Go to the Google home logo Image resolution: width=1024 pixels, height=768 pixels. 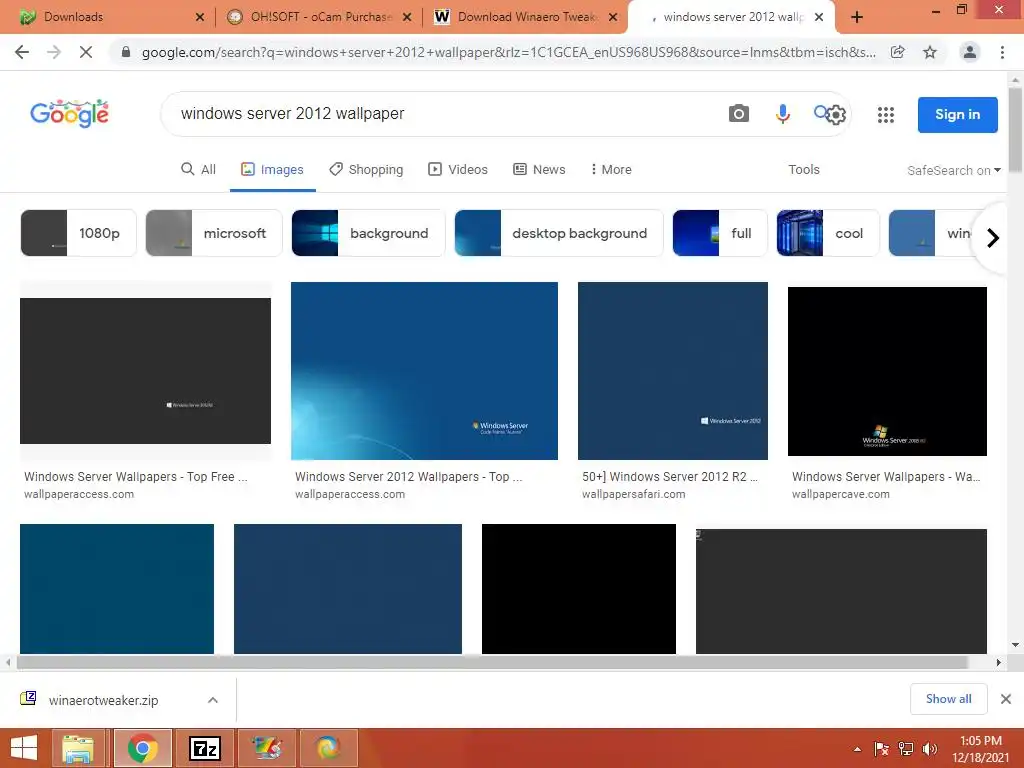(x=69, y=114)
